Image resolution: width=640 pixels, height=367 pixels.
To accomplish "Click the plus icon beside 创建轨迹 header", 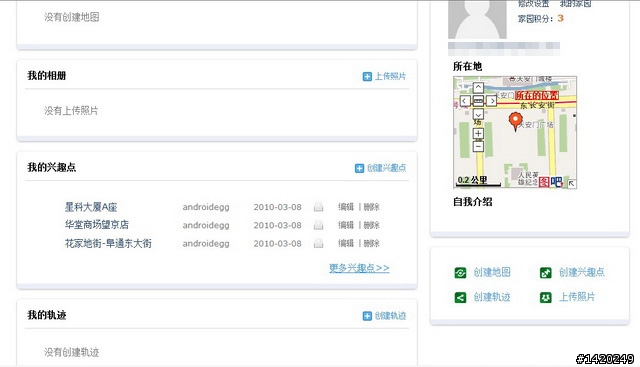I will tap(367, 316).
